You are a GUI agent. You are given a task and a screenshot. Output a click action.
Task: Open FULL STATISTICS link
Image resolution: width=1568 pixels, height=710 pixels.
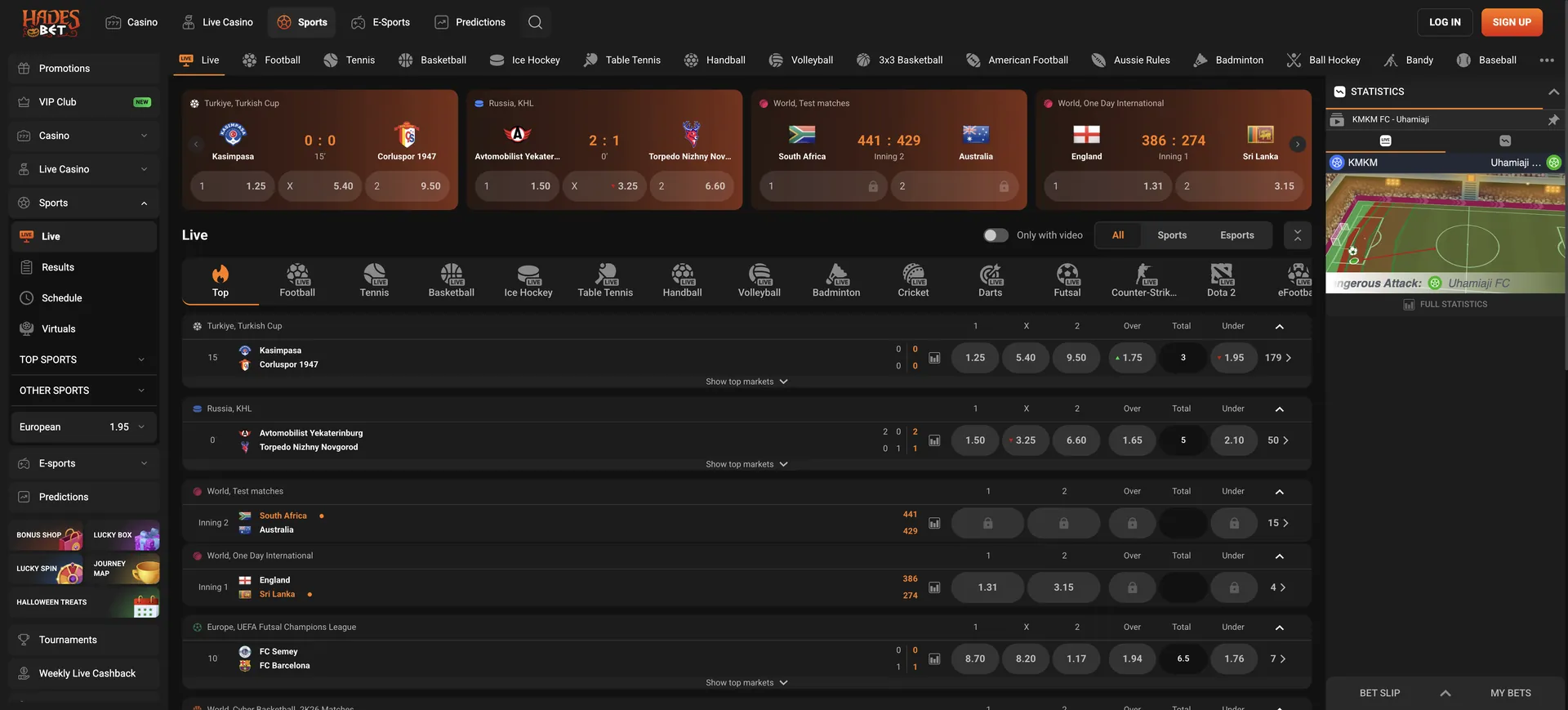(x=1445, y=304)
